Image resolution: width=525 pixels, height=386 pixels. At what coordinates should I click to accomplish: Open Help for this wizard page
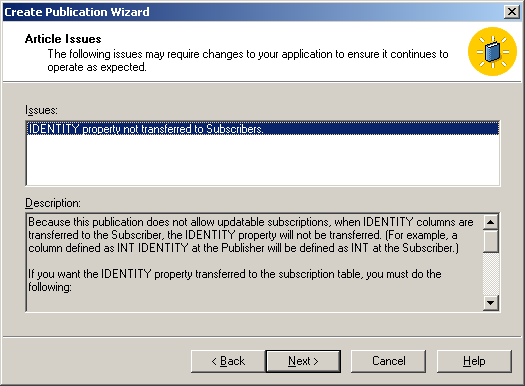[x=474, y=361]
